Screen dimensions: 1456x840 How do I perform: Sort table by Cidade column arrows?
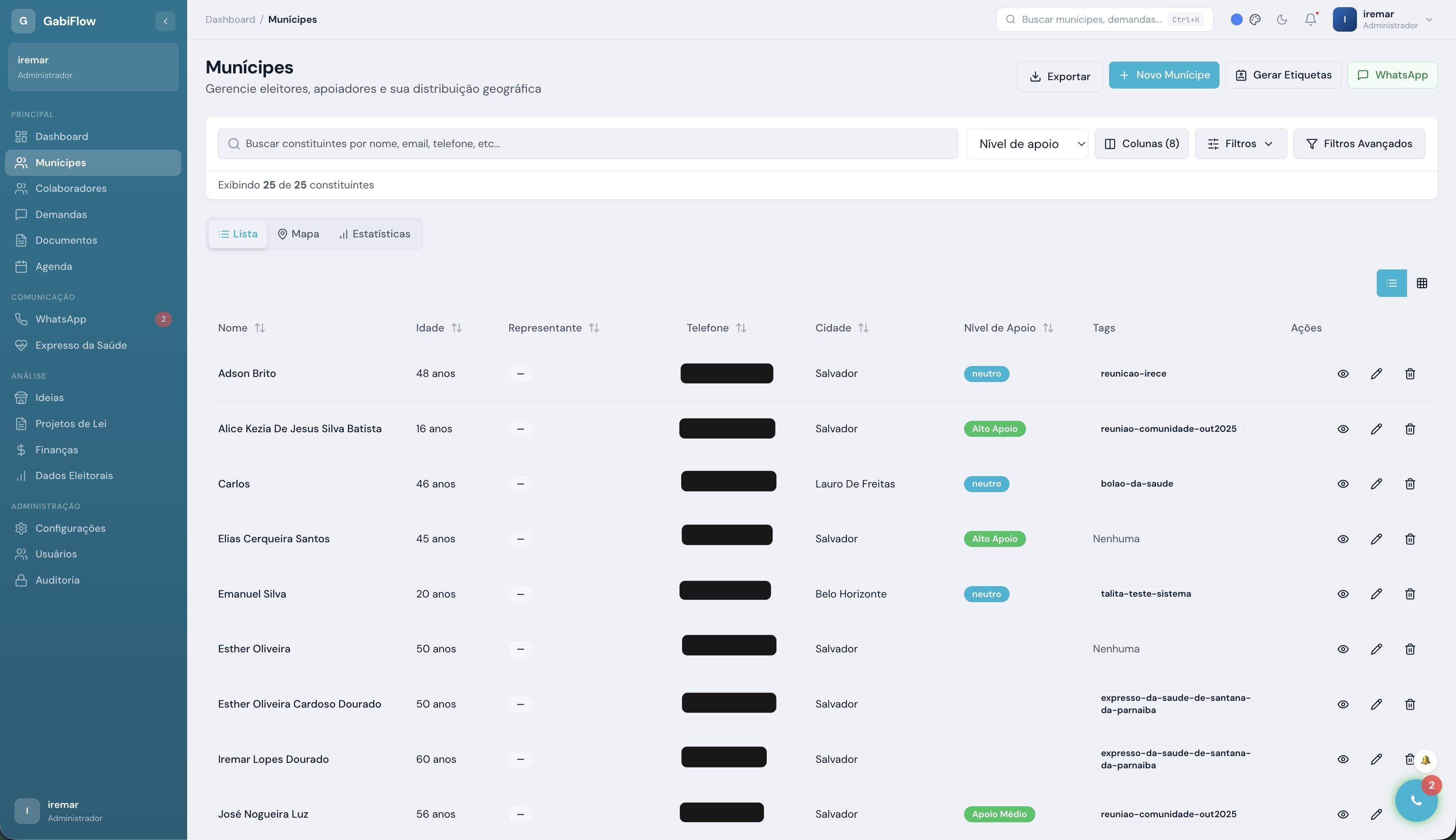click(863, 328)
